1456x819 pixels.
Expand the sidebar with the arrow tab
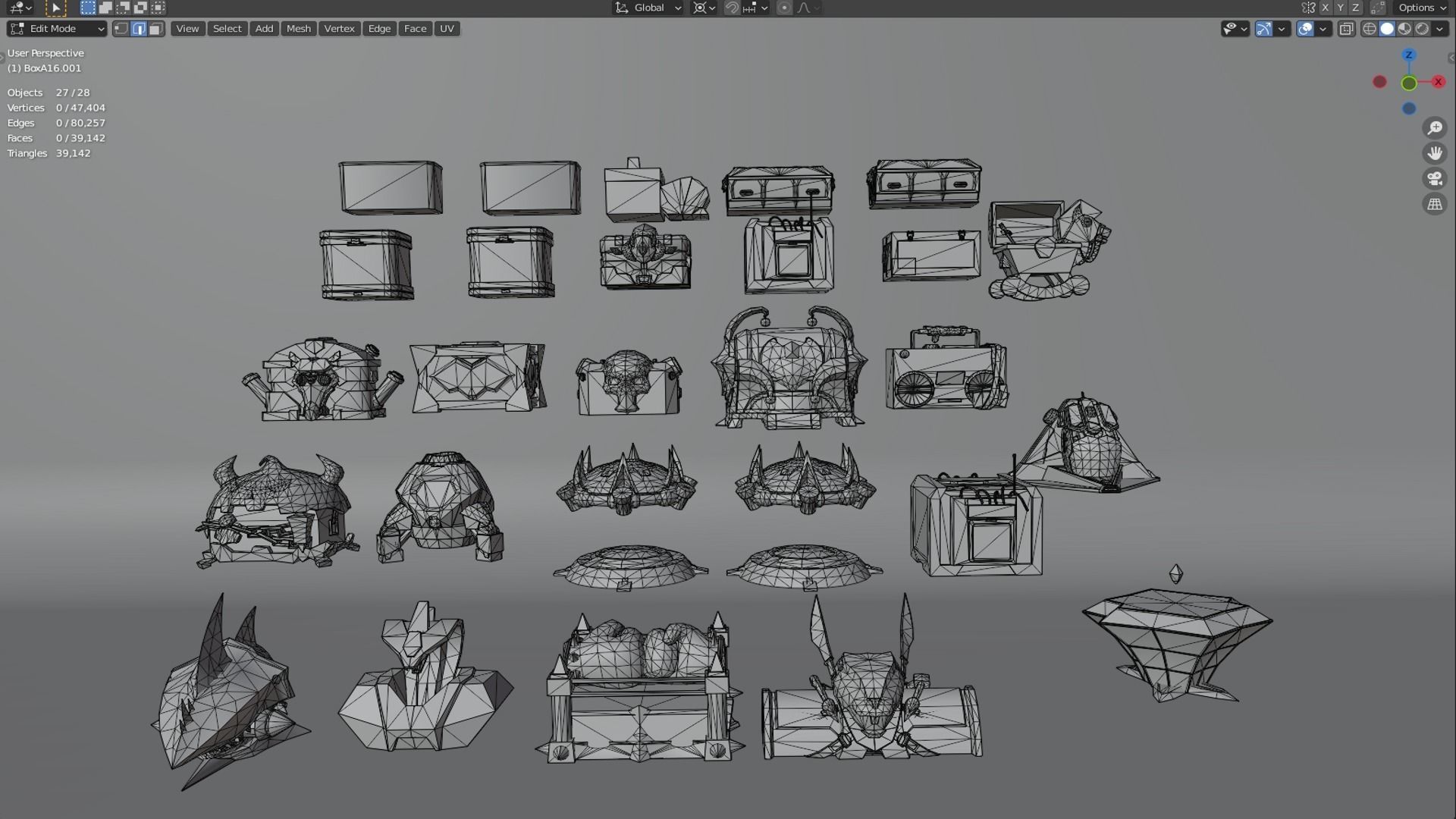pos(1451,58)
